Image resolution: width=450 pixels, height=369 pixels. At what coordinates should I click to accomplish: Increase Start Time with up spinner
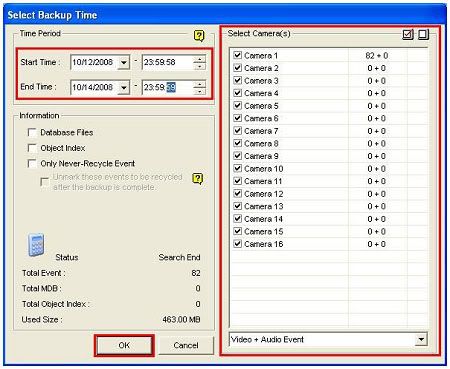[199, 59]
